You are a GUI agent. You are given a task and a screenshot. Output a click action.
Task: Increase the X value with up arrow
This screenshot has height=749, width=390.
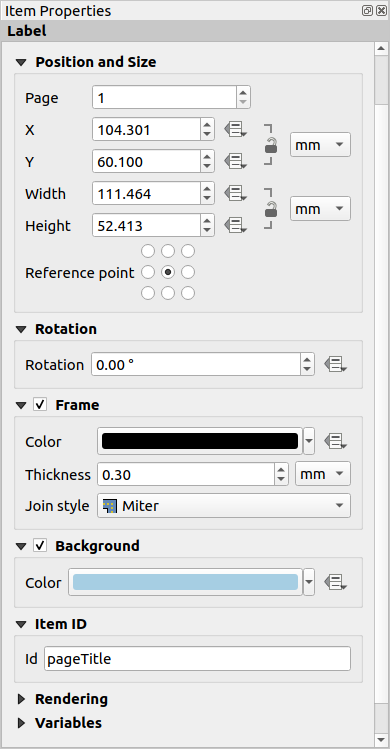pos(207,124)
